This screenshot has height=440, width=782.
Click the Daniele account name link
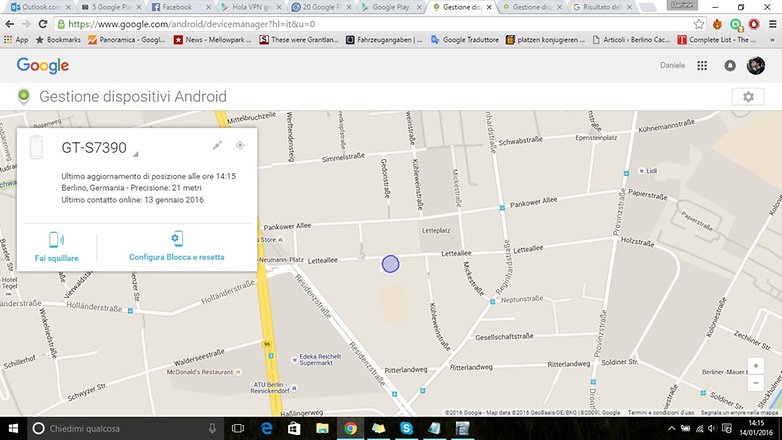point(672,65)
